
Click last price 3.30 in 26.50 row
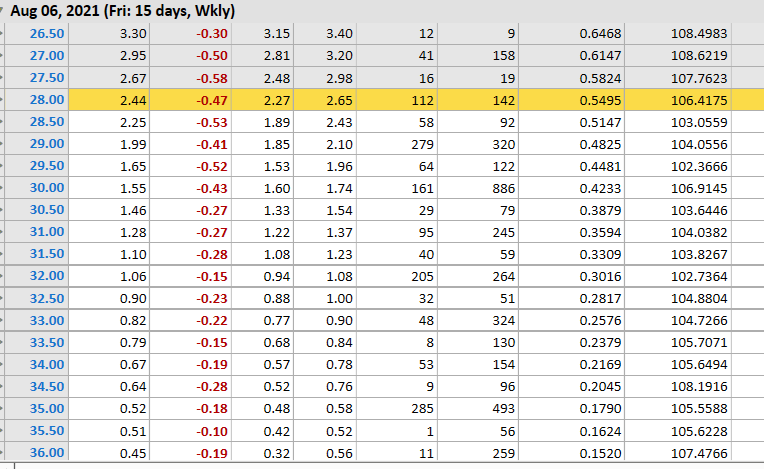pyautogui.click(x=133, y=34)
